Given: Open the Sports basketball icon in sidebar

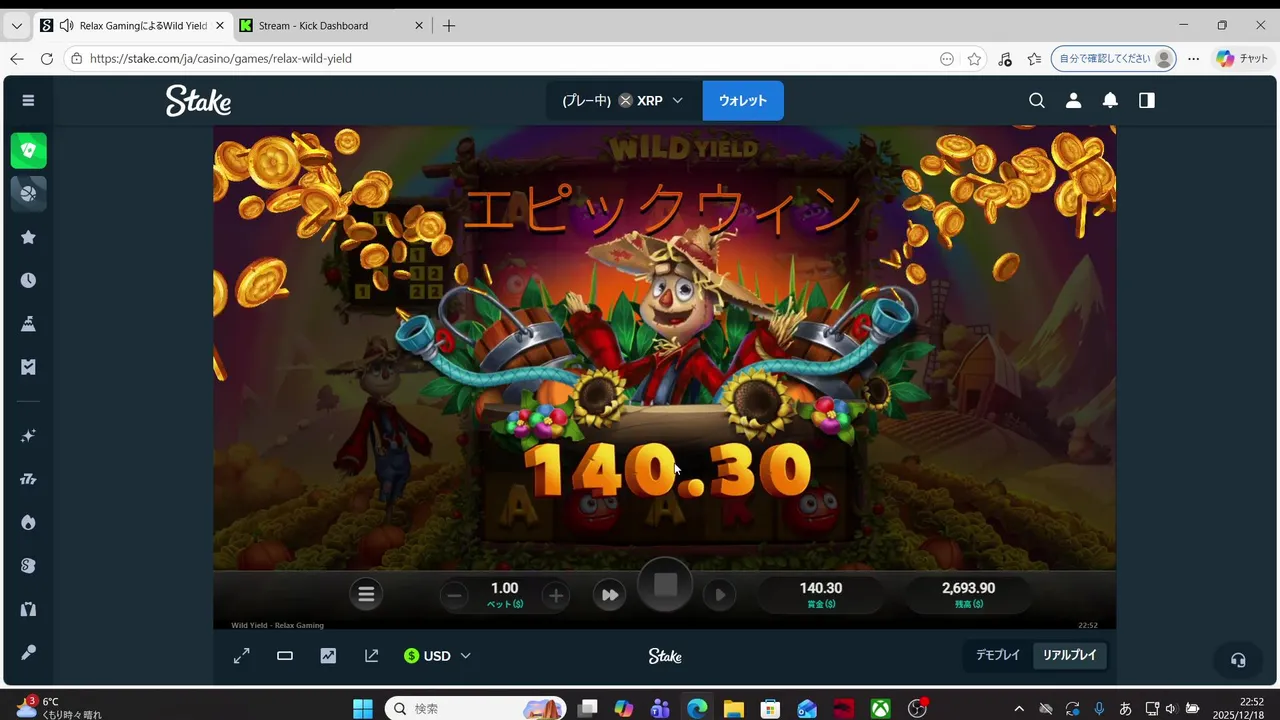Looking at the screenshot, I should (29, 193).
